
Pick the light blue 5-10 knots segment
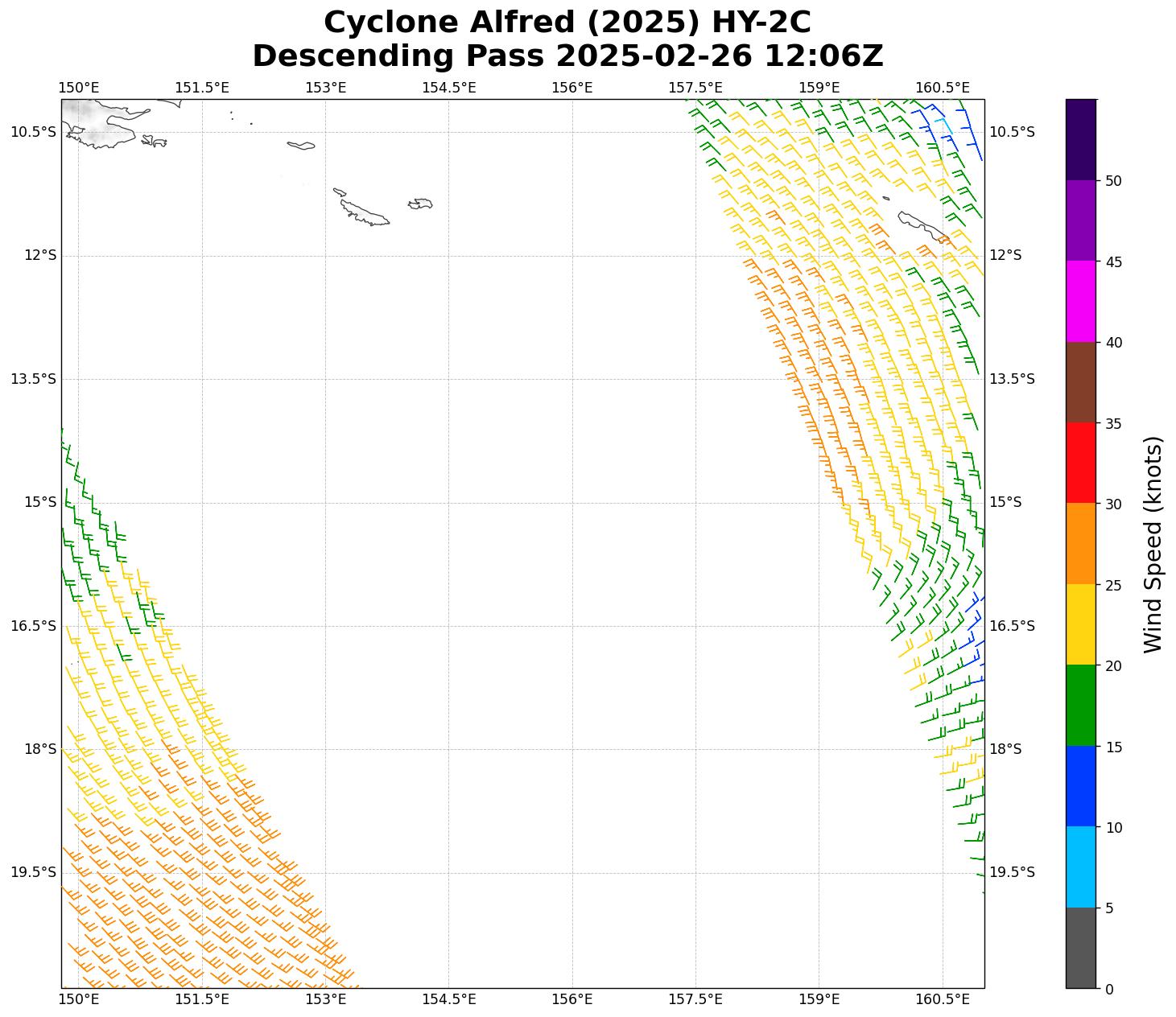tap(1080, 867)
